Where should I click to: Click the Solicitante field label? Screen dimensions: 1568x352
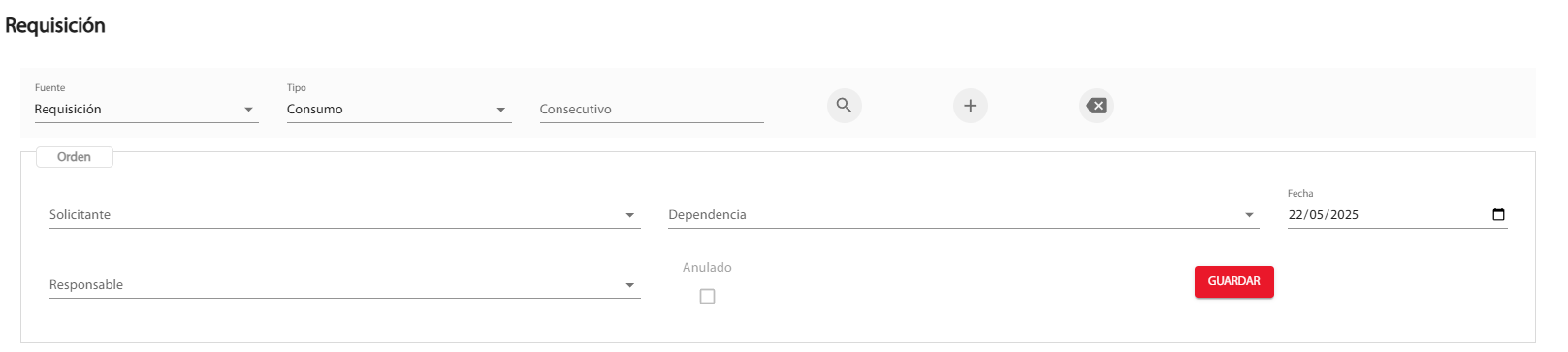coord(80,215)
